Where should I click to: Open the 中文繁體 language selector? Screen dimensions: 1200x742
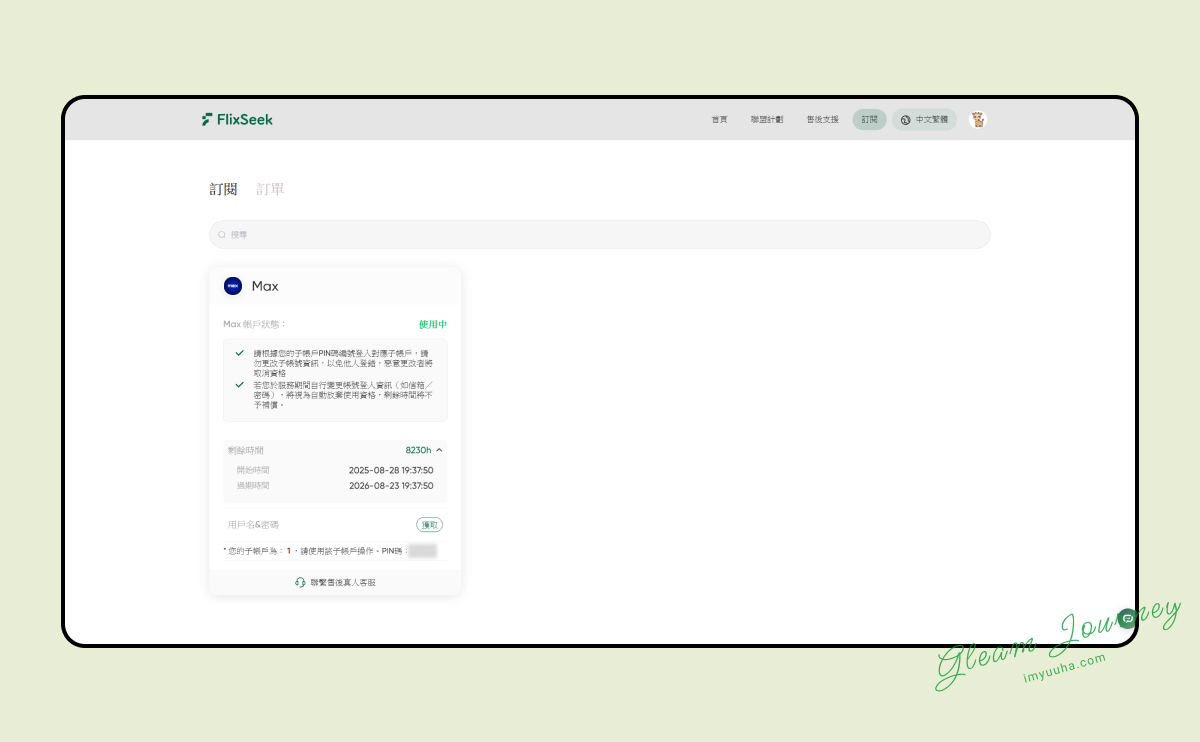(x=924, y=120)
